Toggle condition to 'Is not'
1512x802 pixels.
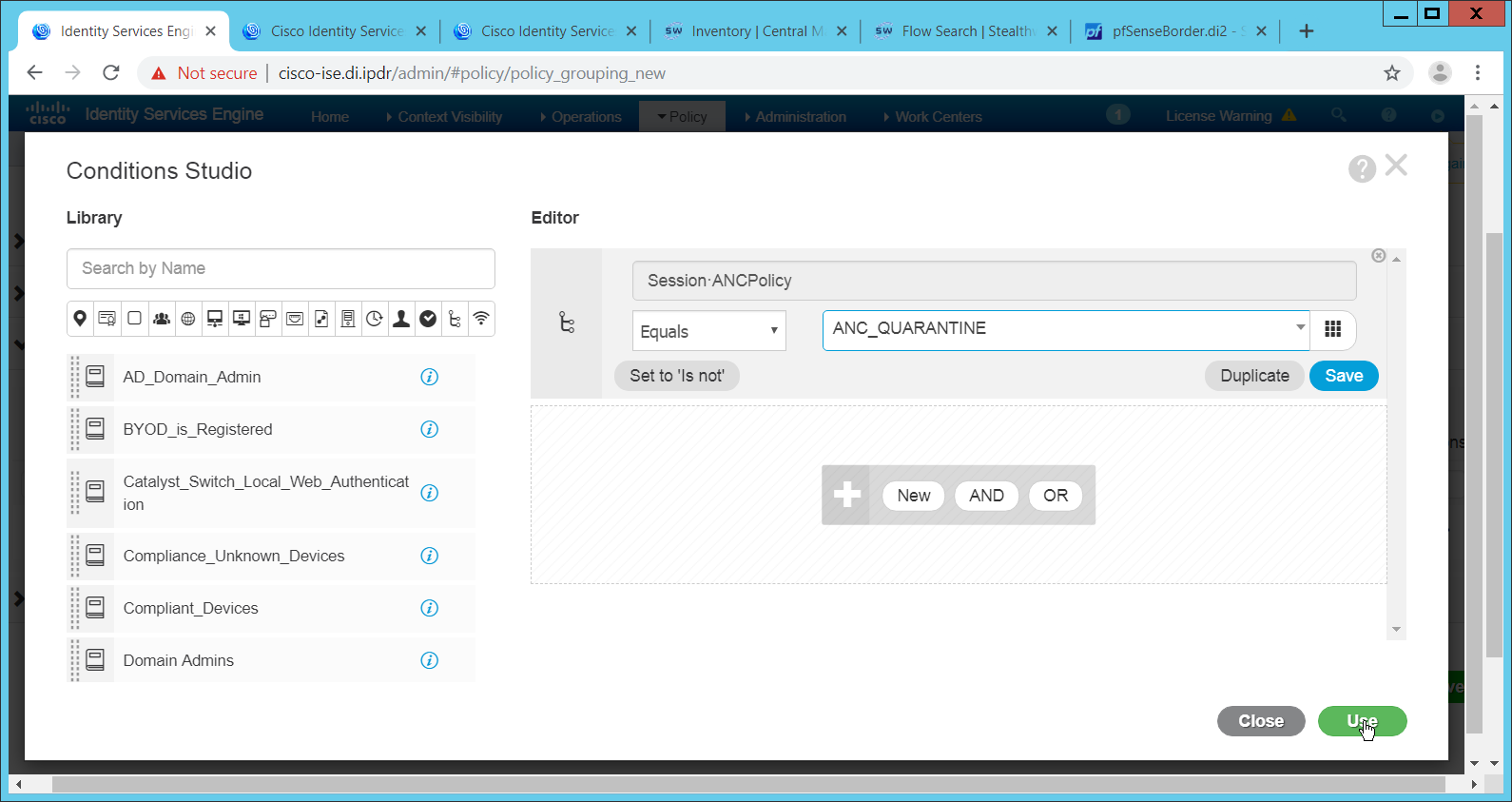(676, 376)
